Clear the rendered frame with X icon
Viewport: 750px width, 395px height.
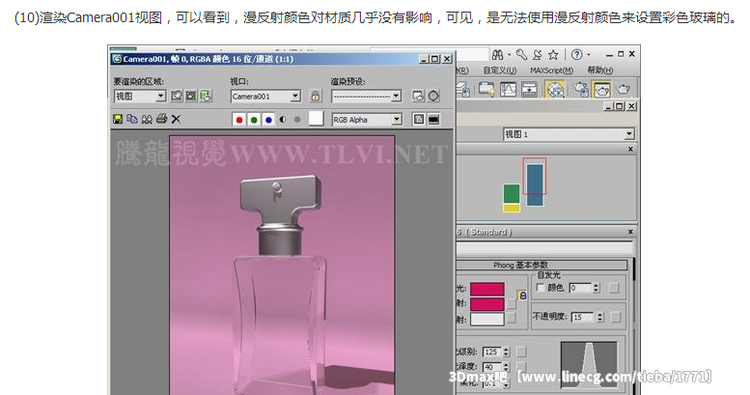(176, 119)
